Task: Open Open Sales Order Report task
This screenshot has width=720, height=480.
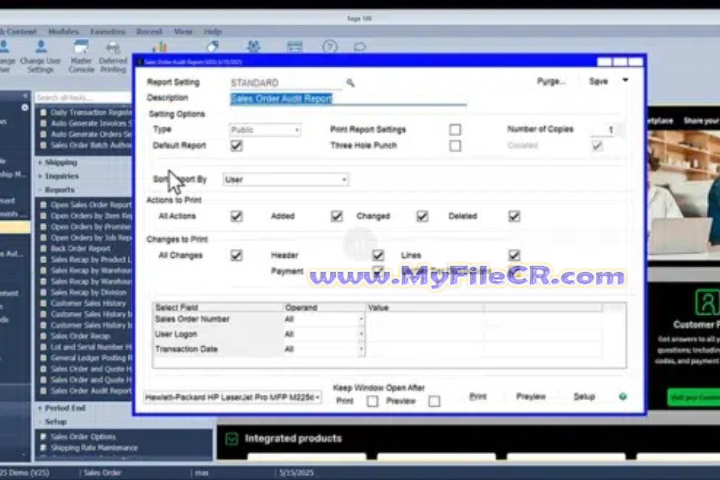Action: coord(91,205)
